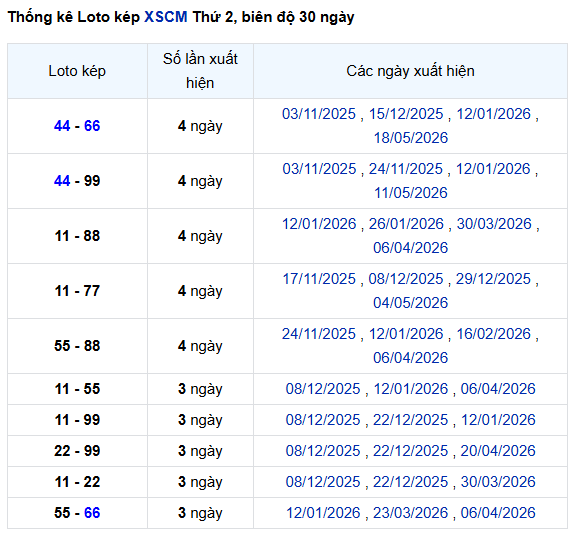Open date 30/03/2026 in the 11 - 22 row

pyautogui.click(x=498, y=482)
